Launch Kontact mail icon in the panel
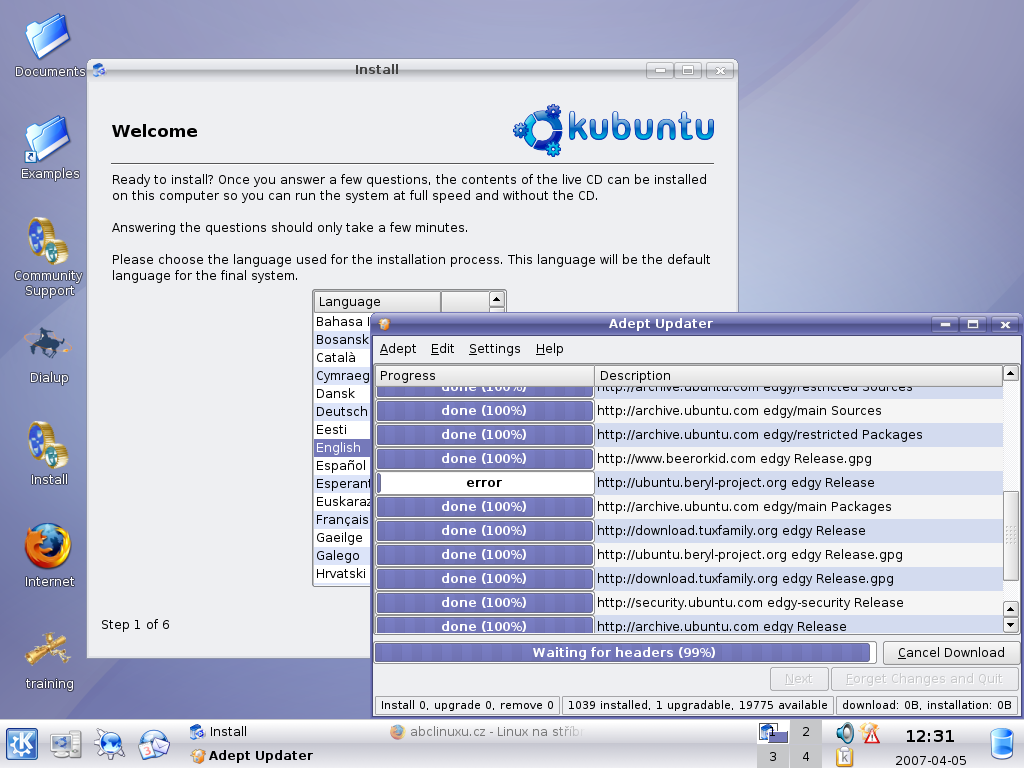Image resolution: width=1024 pixels, height=768 pixels. click(x=153, y=744)
